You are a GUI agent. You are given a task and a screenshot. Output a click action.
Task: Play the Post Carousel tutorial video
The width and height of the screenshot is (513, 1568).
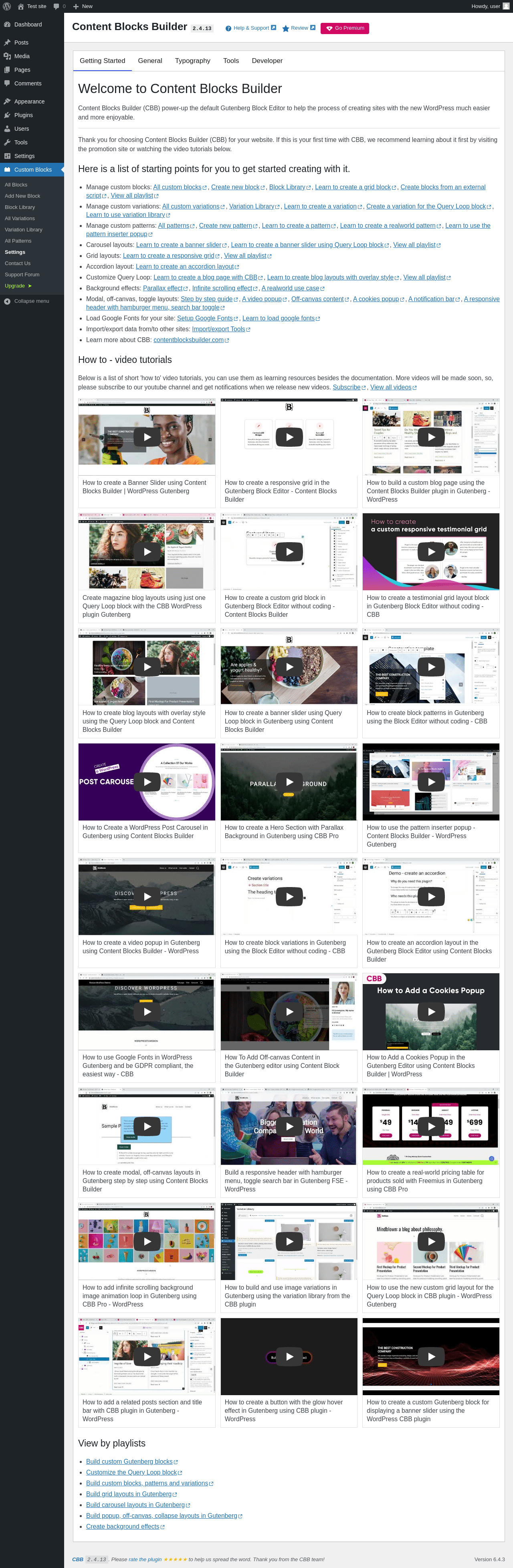point(147,782)
